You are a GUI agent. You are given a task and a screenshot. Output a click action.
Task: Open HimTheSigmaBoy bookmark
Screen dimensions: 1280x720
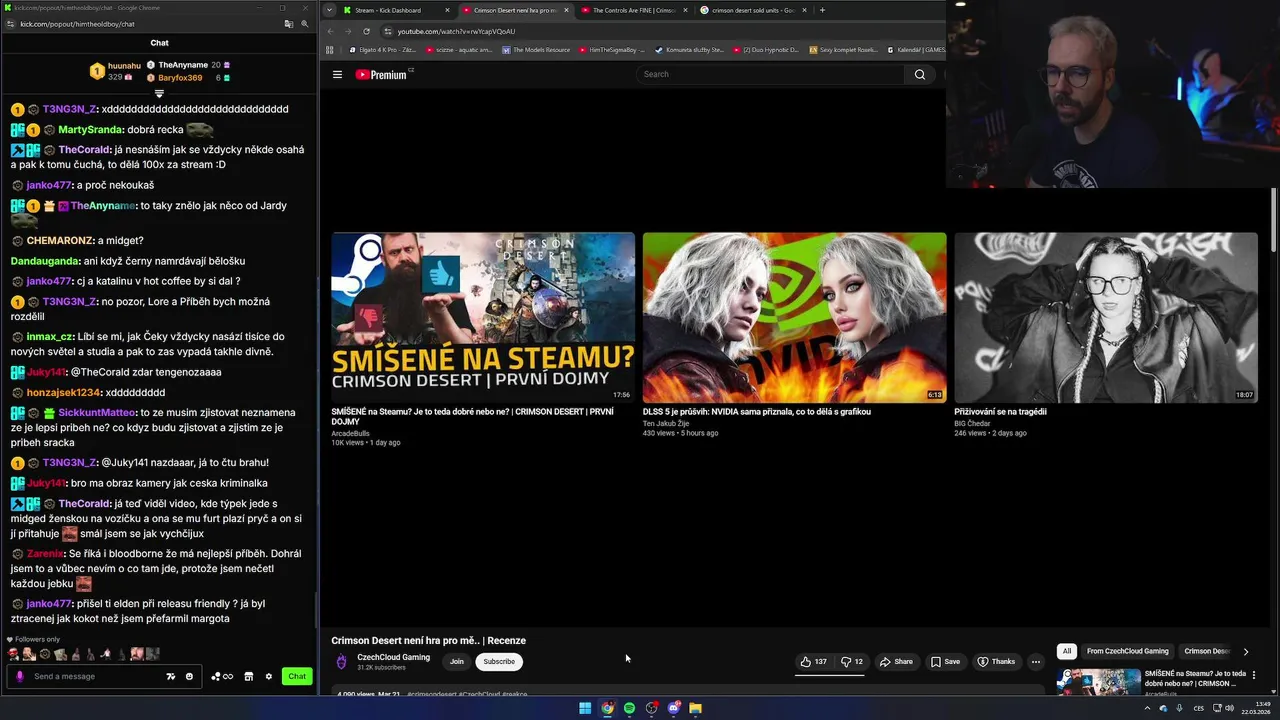[x=611, y=50]
